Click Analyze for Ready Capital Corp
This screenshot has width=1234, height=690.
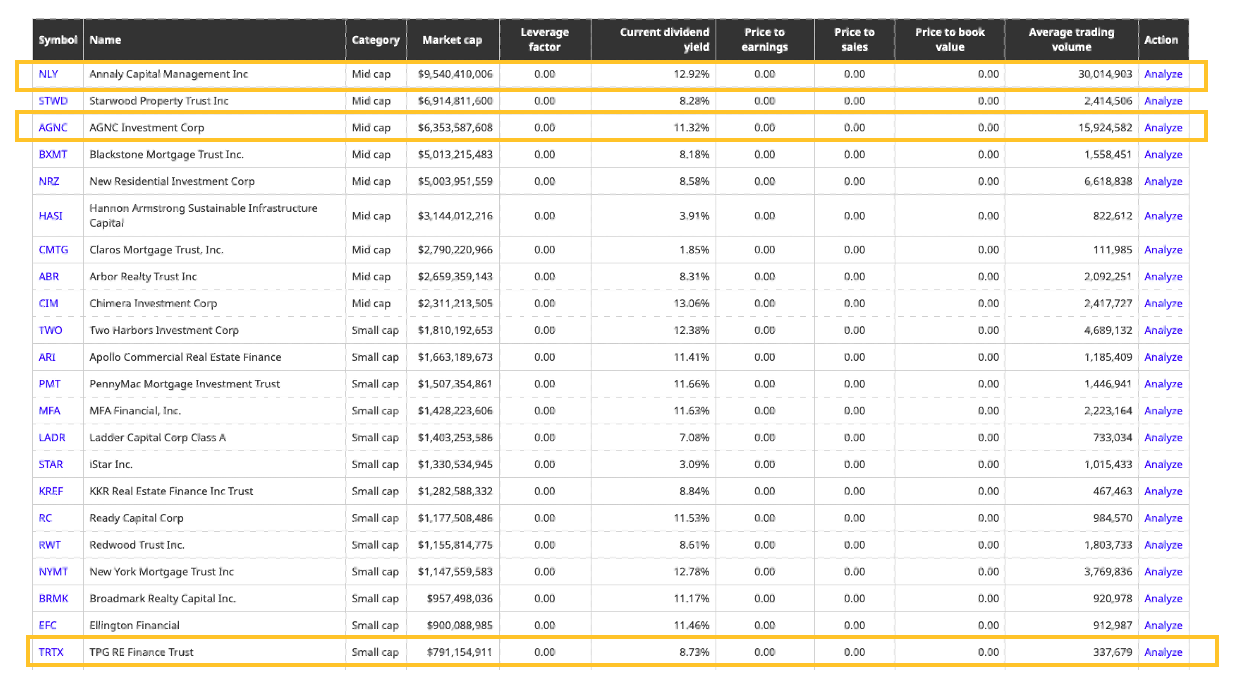[x=1163, y=519]
